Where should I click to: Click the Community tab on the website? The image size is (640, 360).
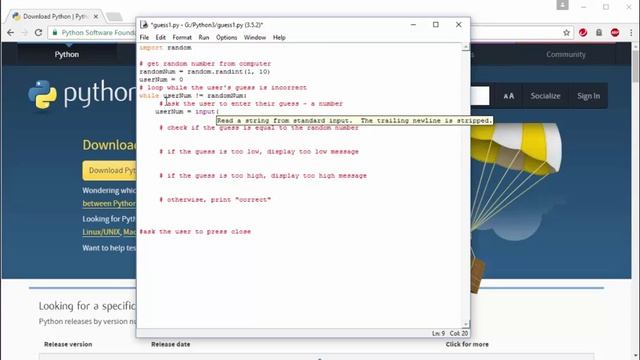click(x=566, y=54)
